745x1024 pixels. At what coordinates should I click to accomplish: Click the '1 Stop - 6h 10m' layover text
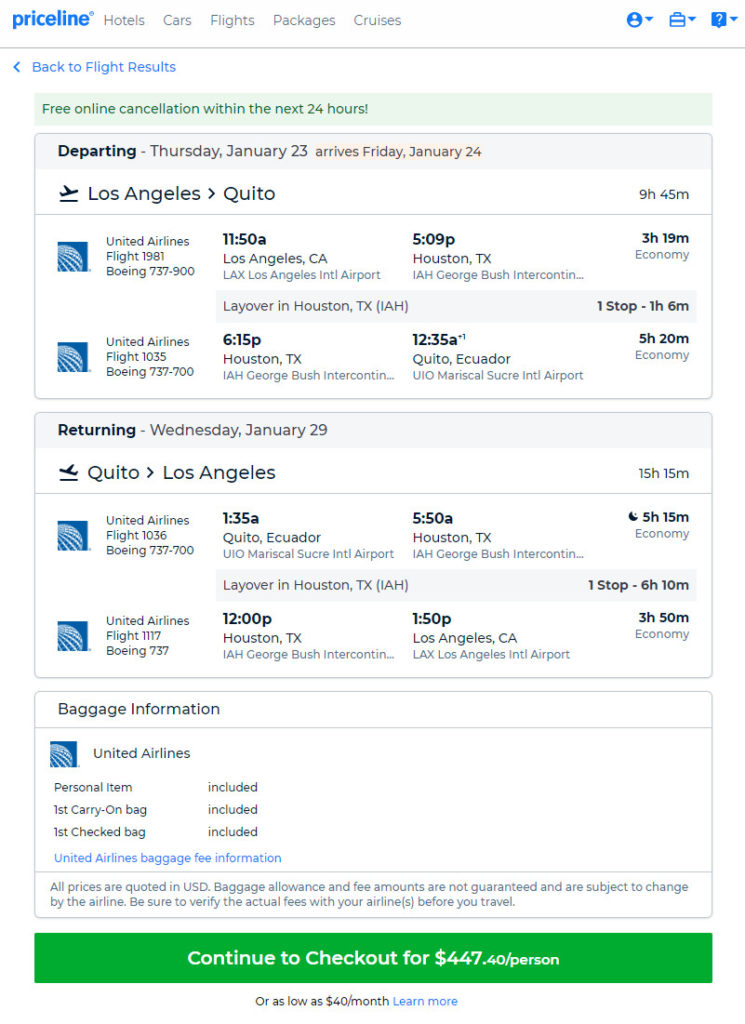(638, 585)
